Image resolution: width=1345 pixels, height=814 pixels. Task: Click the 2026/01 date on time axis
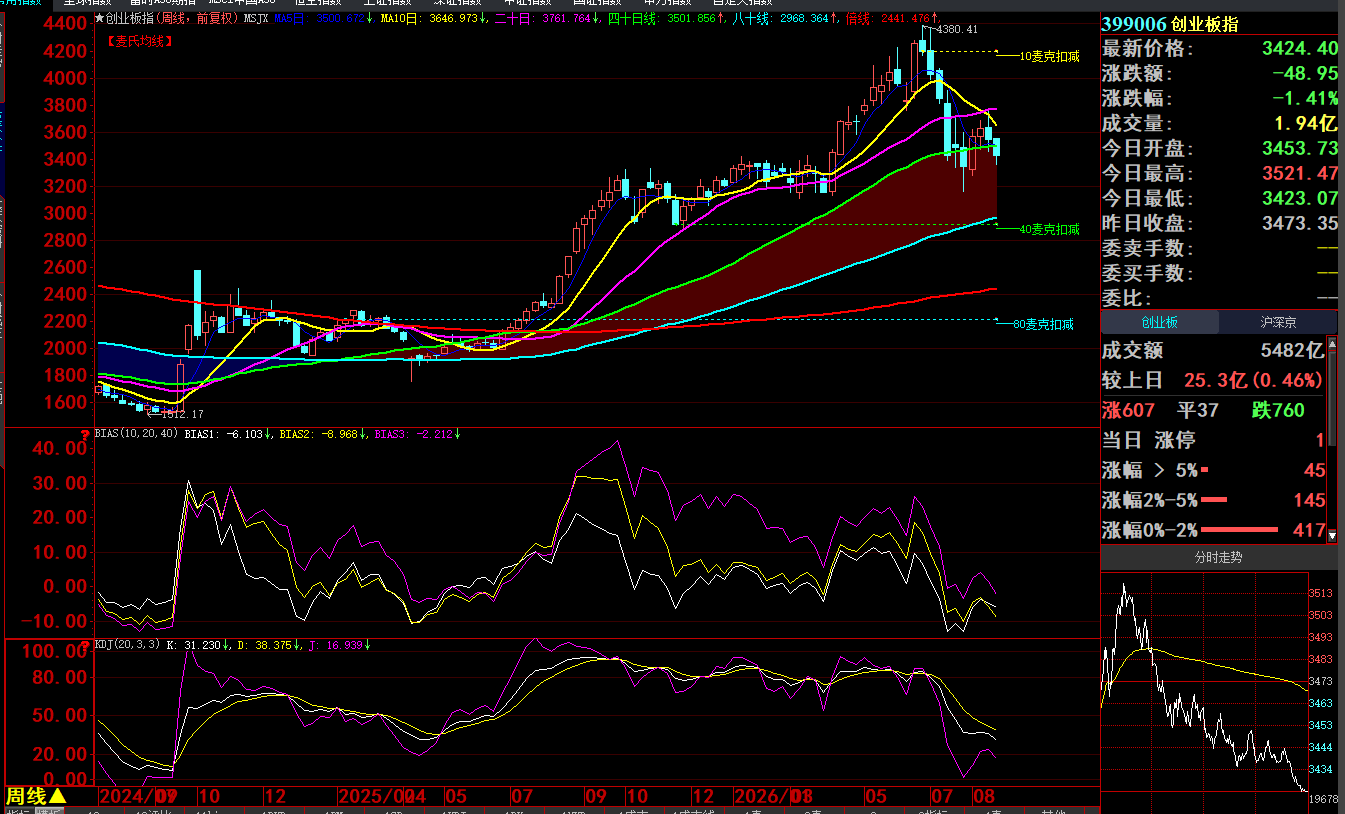click(x=772, y=797)
